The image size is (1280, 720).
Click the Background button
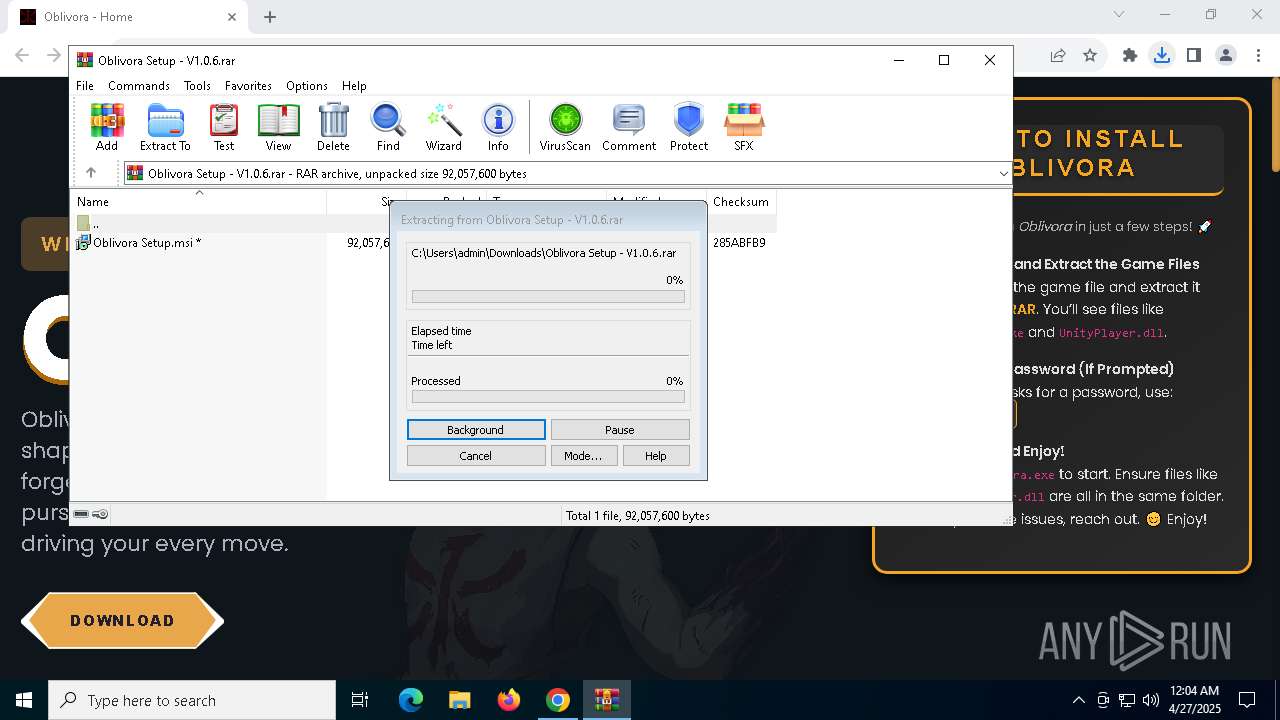point(476,430)
